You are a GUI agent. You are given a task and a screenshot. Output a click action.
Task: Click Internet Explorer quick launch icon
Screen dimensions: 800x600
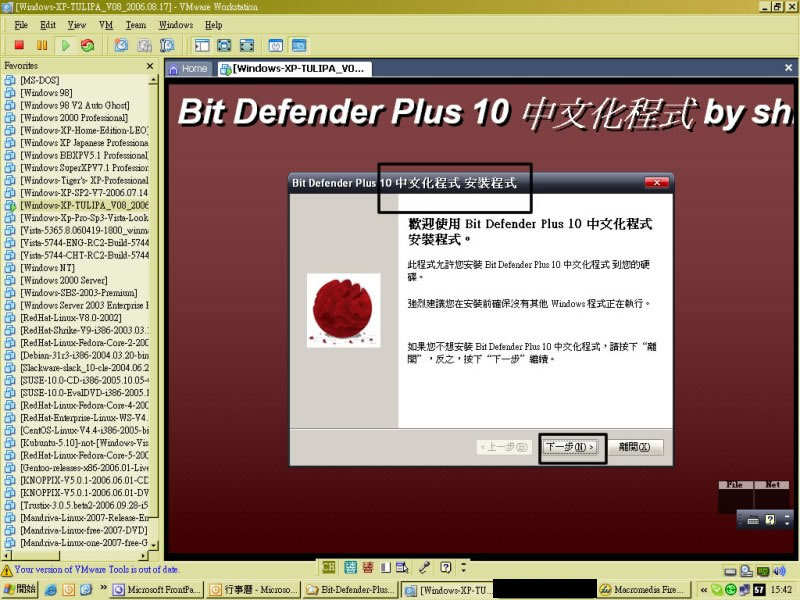pyautogui.click(x=51, y=590)
